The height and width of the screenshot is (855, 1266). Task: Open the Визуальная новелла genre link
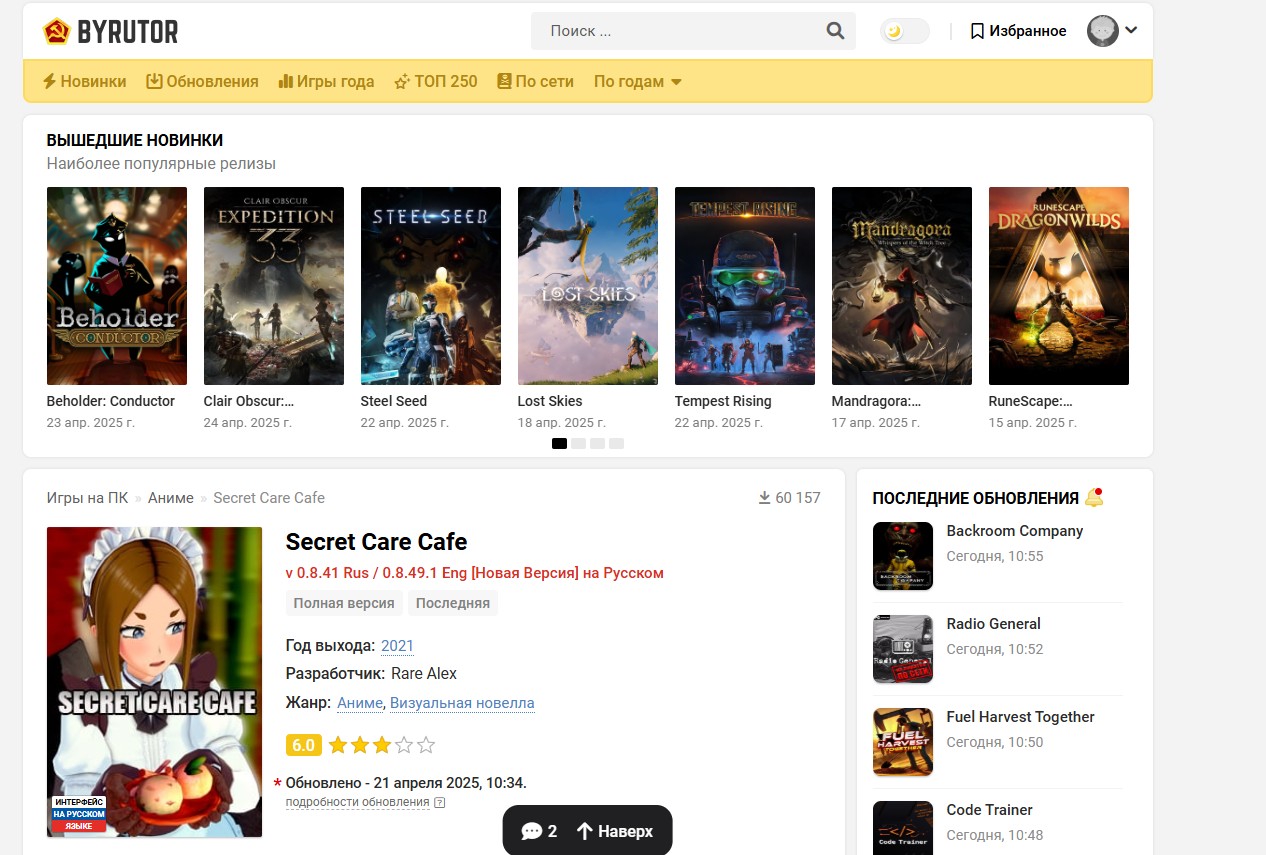click(462, 703)
